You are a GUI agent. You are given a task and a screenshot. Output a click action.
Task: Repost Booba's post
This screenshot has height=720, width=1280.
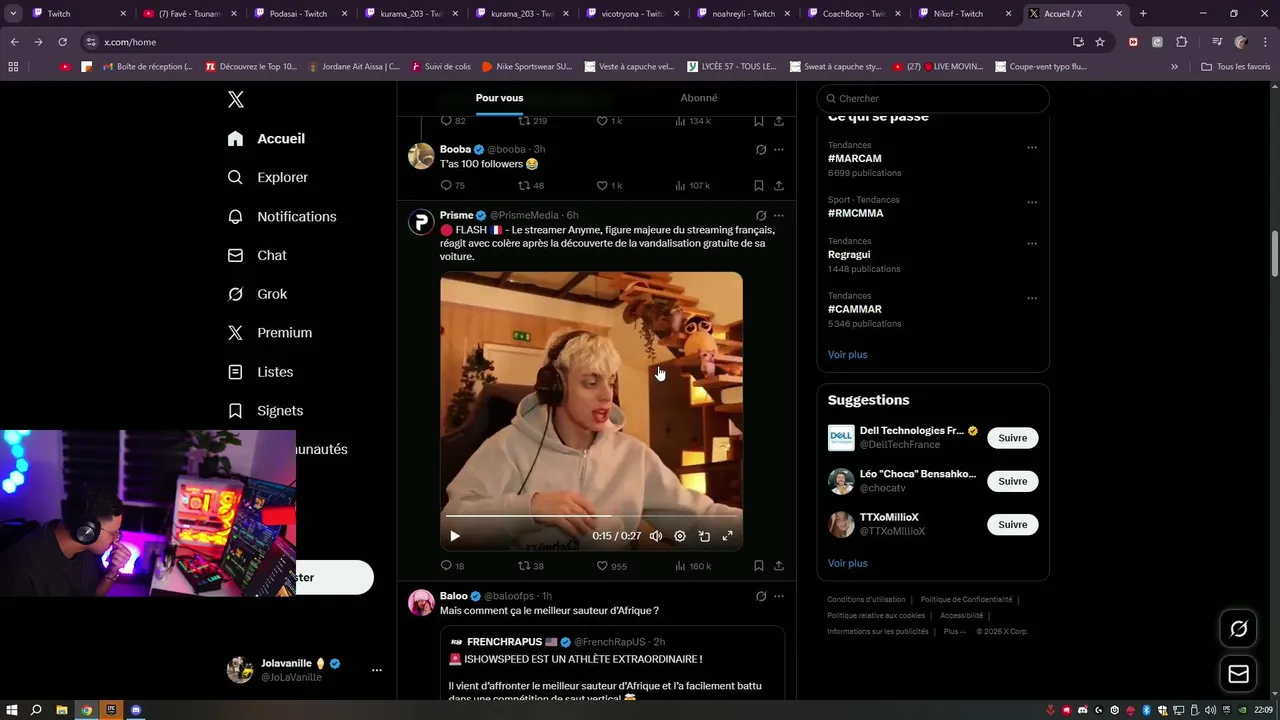click(x=523, y=185)
